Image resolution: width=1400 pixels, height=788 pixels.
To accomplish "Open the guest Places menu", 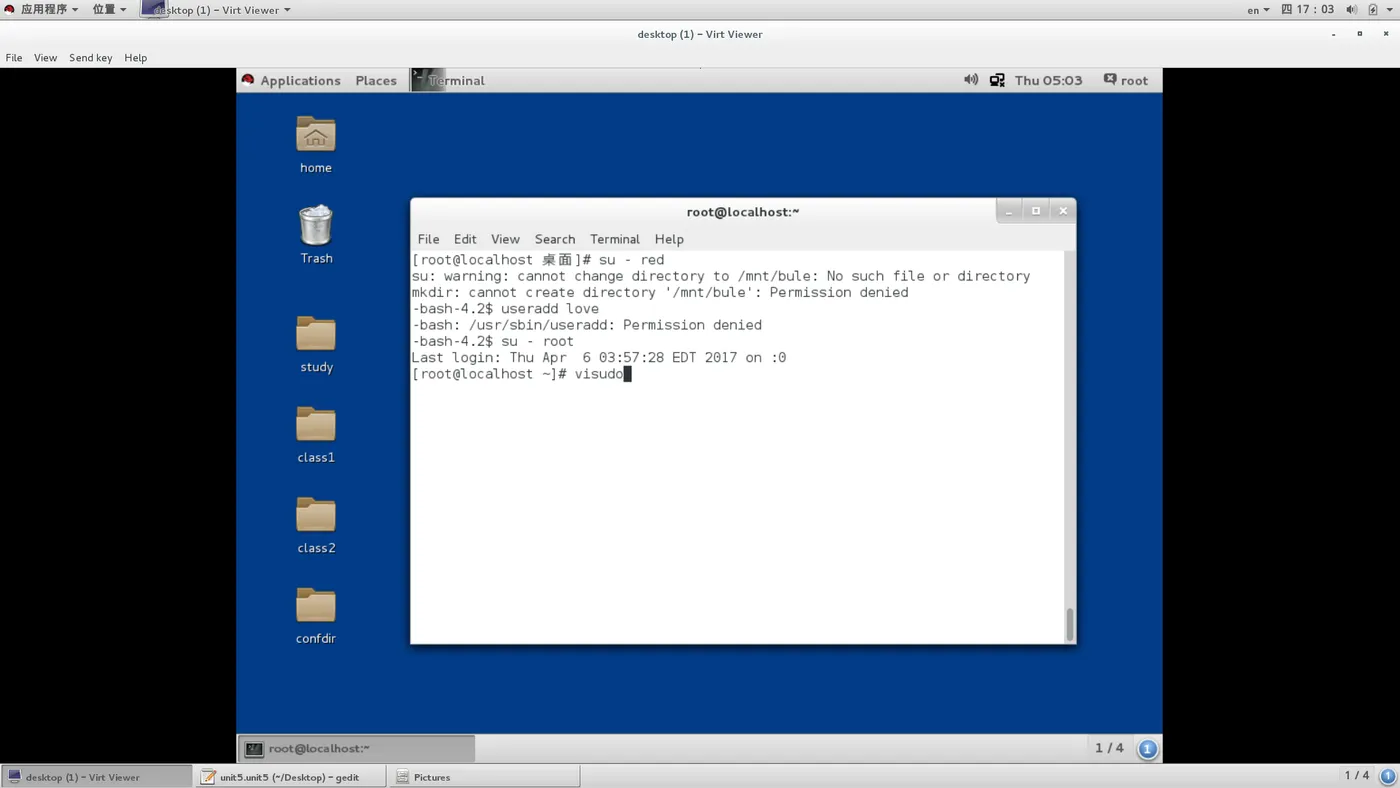I will 376,80.
